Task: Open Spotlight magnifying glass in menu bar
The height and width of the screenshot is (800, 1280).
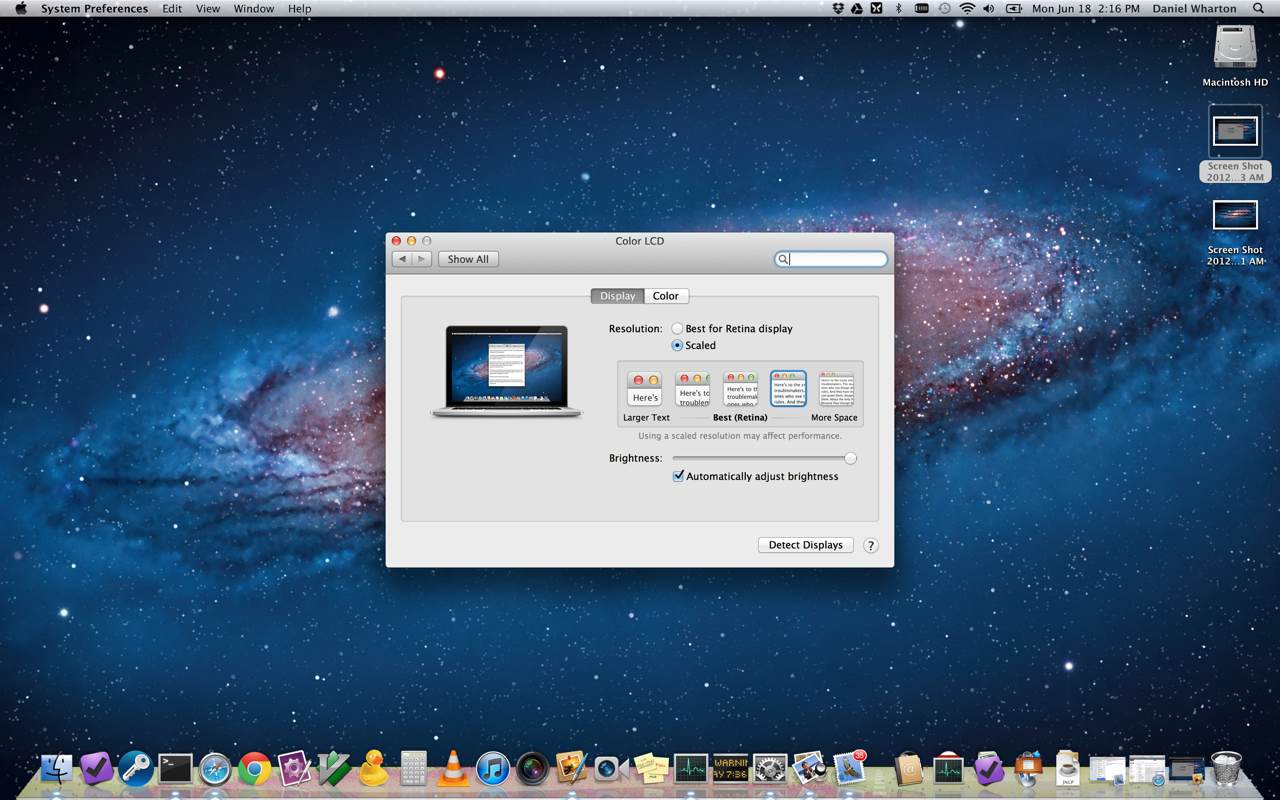Action: (x=1258, y=9)
